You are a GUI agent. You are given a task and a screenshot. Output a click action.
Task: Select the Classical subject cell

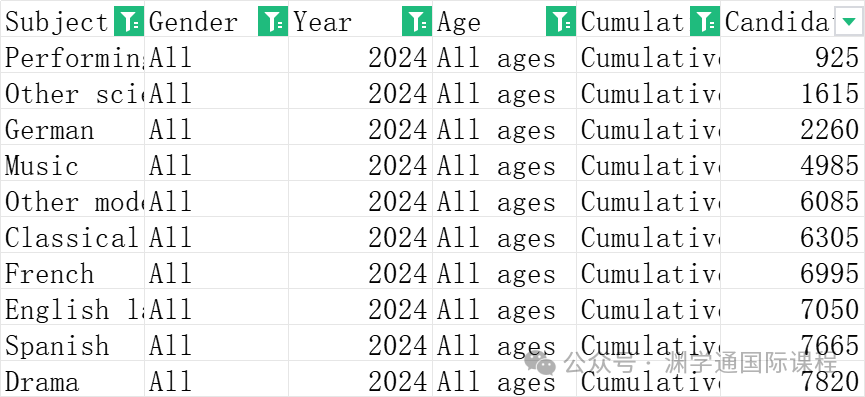pyautogui.click(x=72, y=238)
